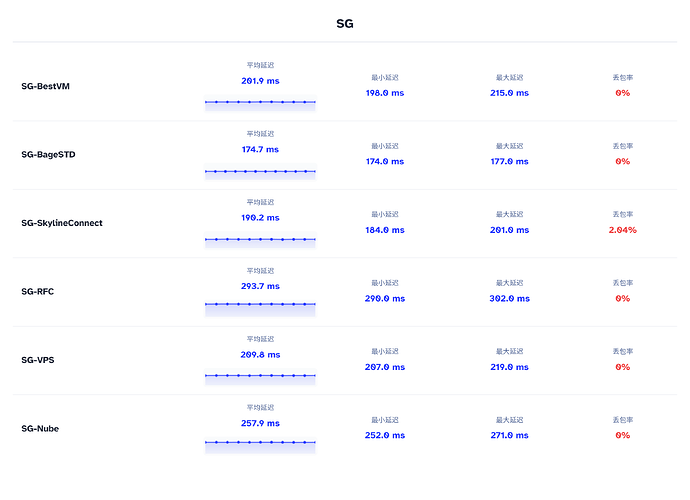Select the 257.9 ms average latency value
The width and height of the screenshot is (690, 500).
tap(260, 423)
